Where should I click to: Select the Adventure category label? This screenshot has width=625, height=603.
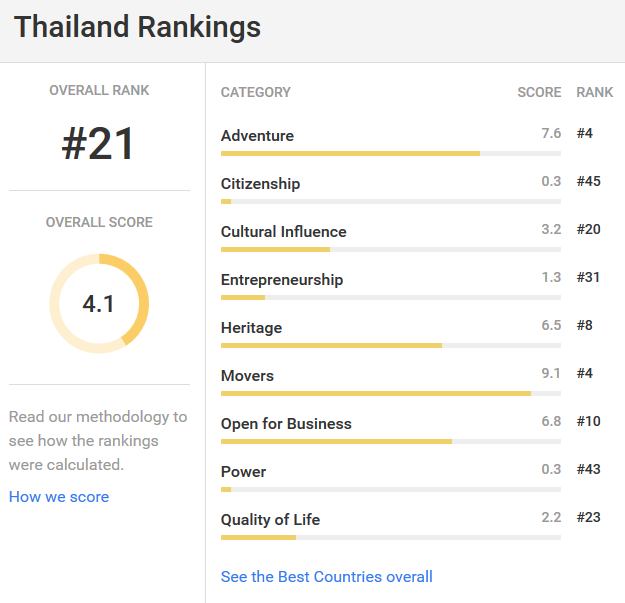(257, 136)
